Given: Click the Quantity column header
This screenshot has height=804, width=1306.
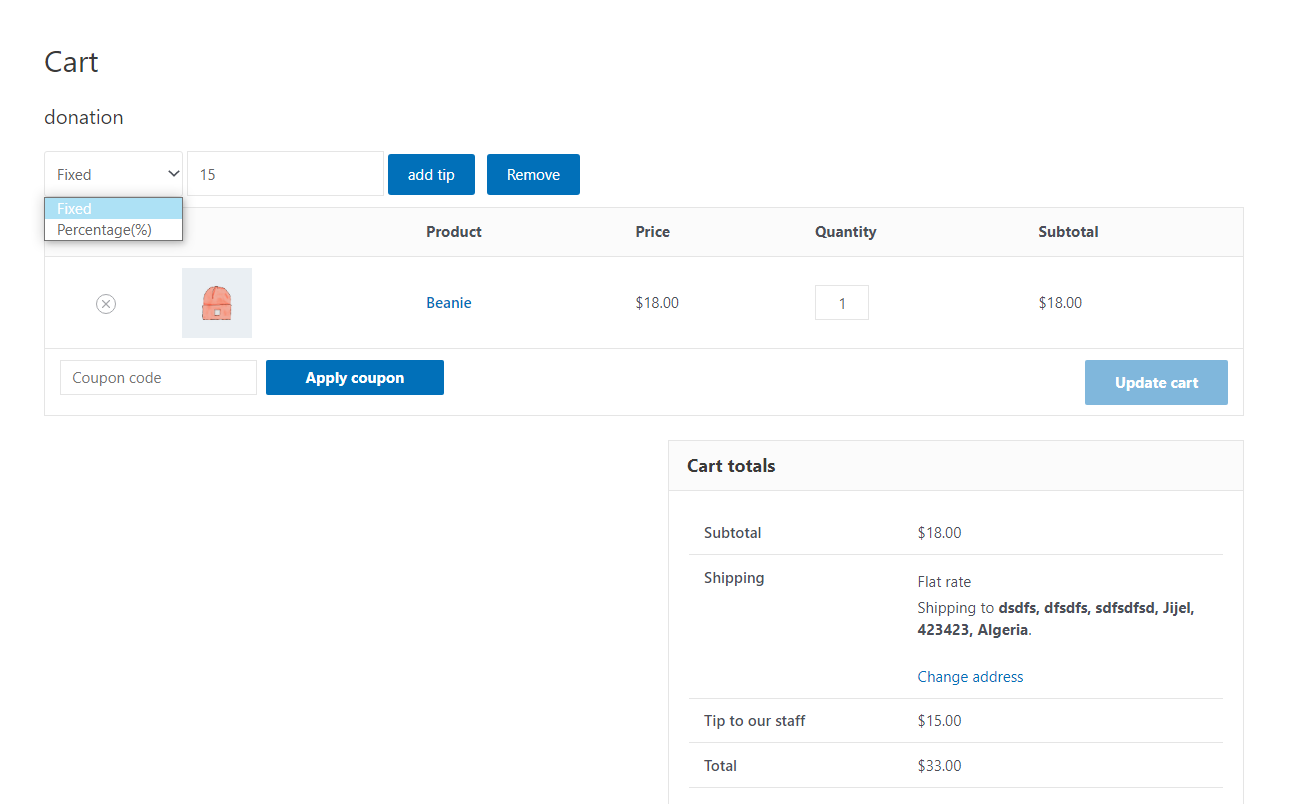Looking at the screenshot, I should click(x=845, y=232).
